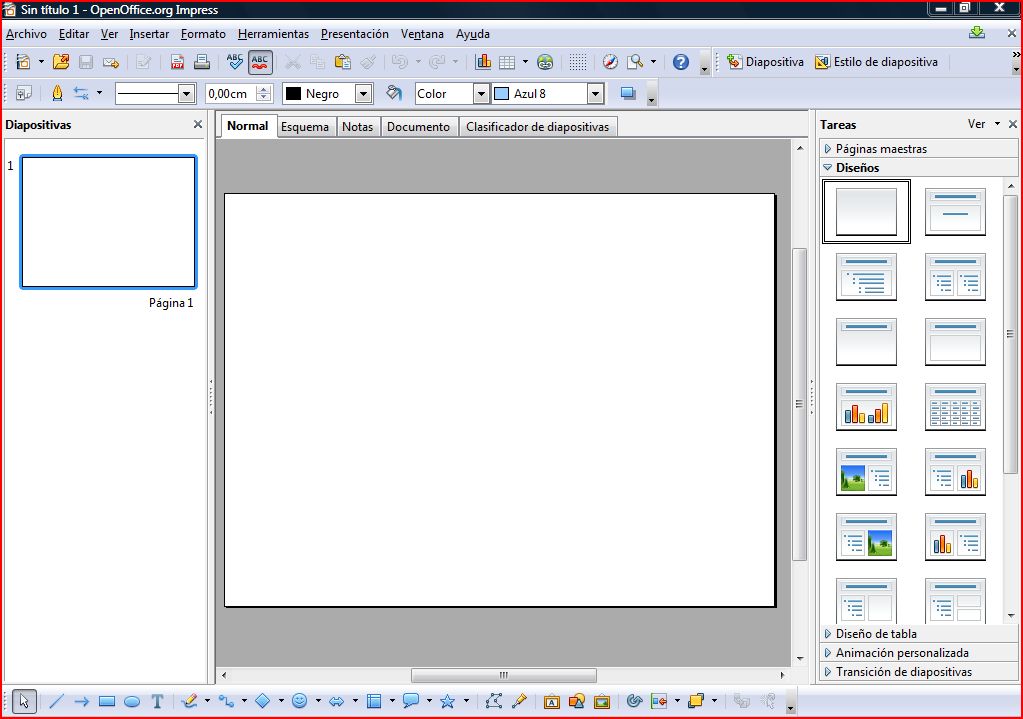Image resolution: width=1023 pixels, height=719 pixels.
Task: Switch to the Notas view tab
Action: pos(358,127)
